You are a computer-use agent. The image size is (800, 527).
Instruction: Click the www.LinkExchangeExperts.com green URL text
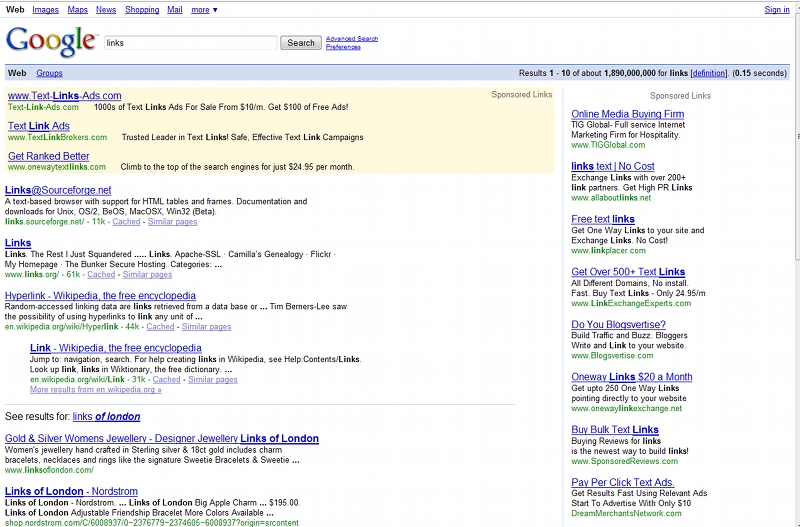coord(631,304)
